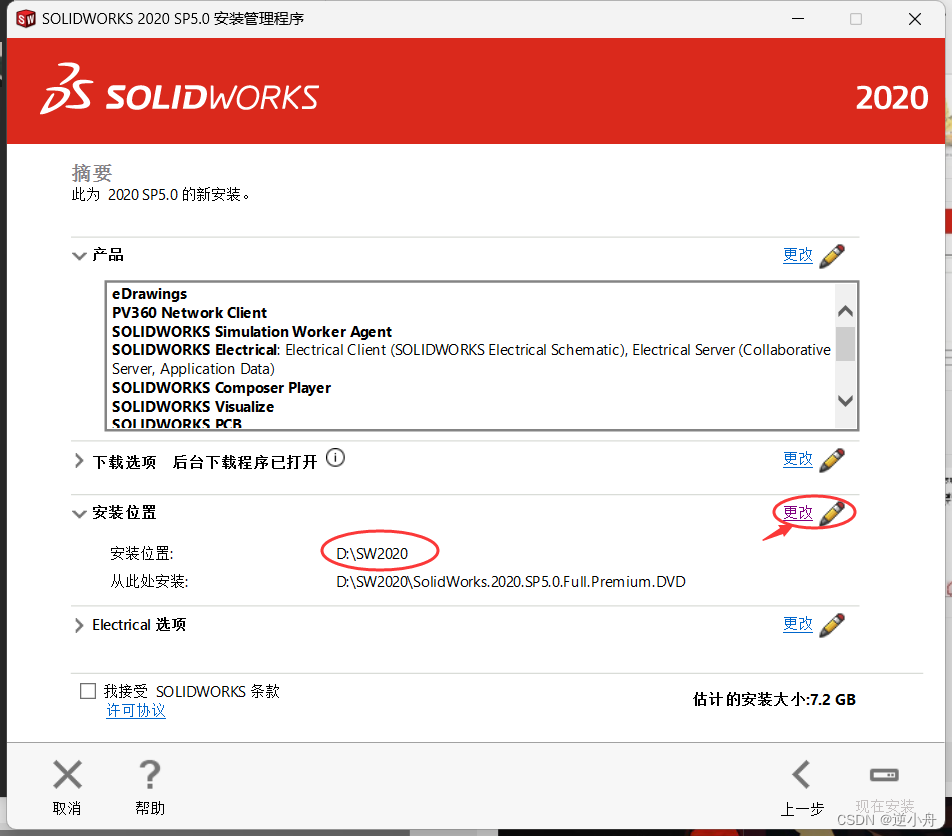Viewport: 952px width, 836px height.
Task: Go back with the 上一步 arrow
Action: tap(801, 775)
